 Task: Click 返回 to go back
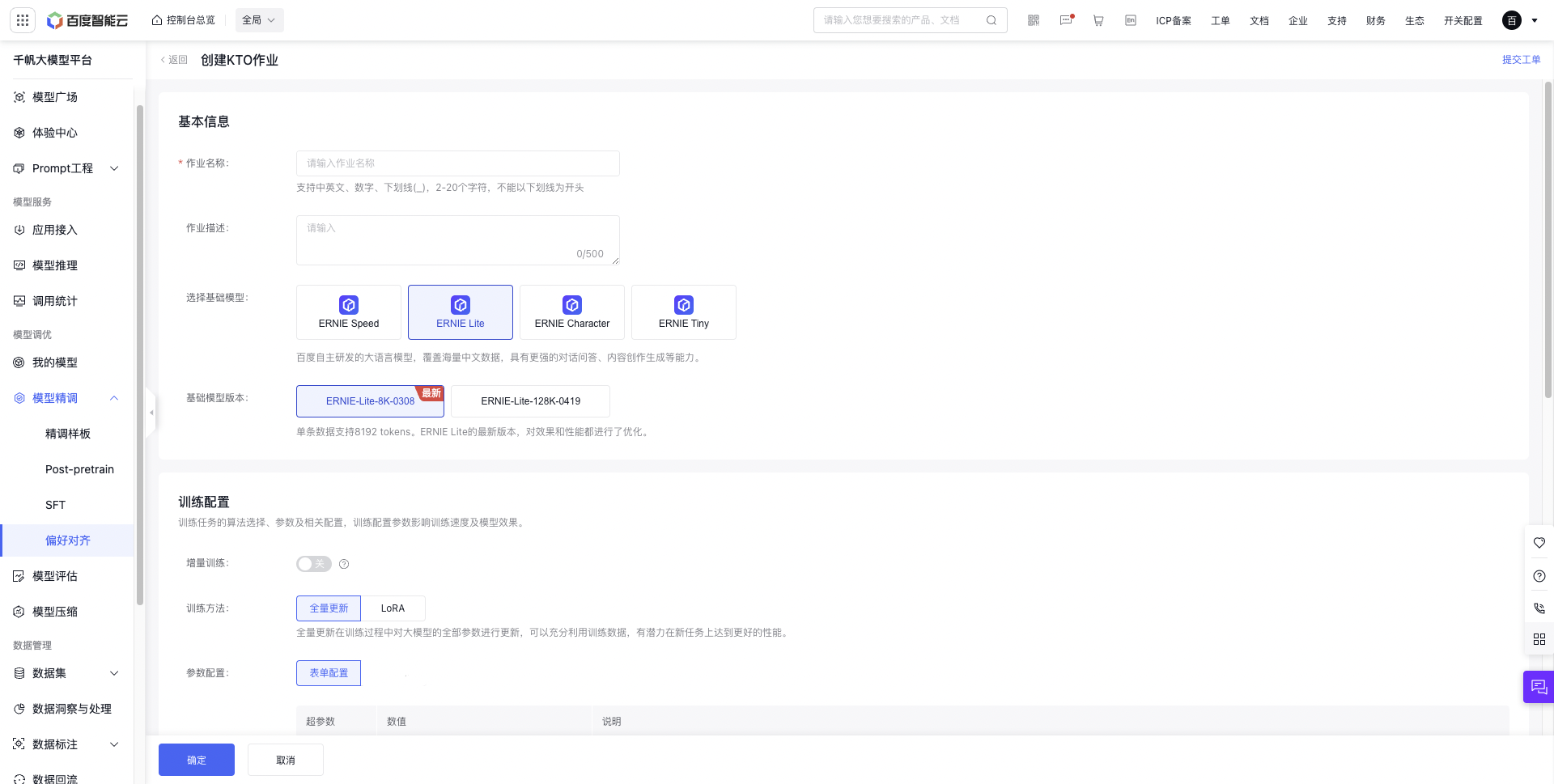(x=174, y=60)
